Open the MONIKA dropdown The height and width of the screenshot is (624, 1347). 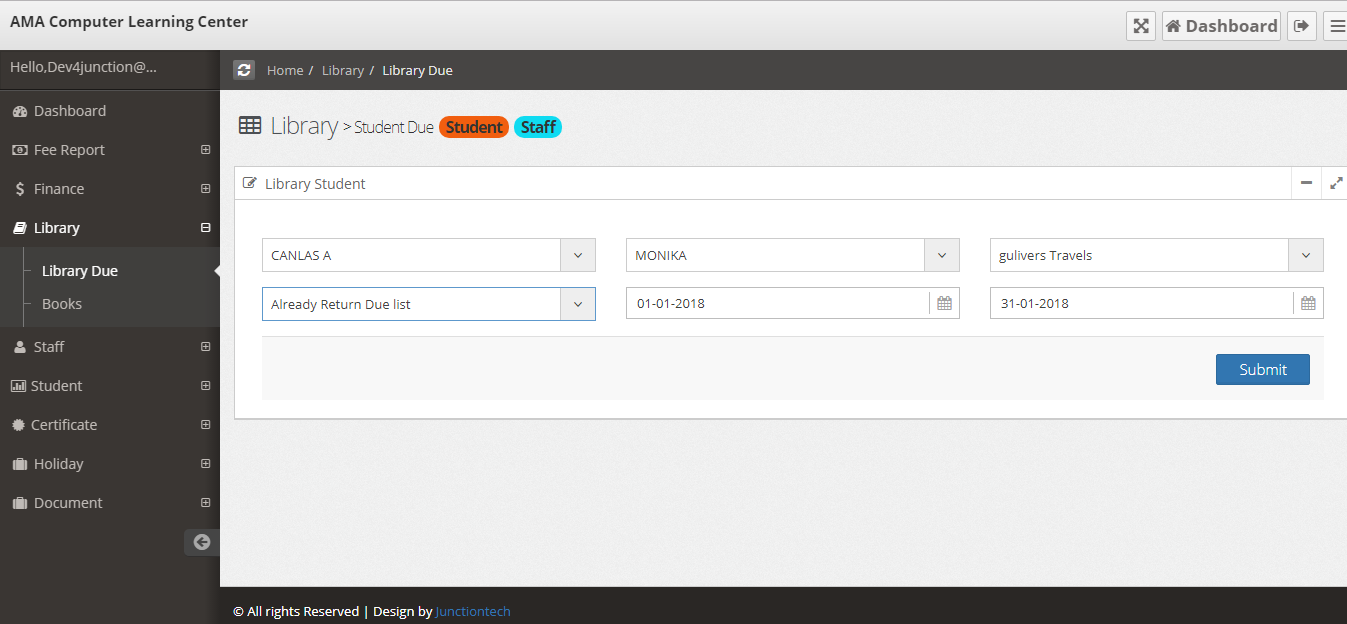(x=793, y=255)
